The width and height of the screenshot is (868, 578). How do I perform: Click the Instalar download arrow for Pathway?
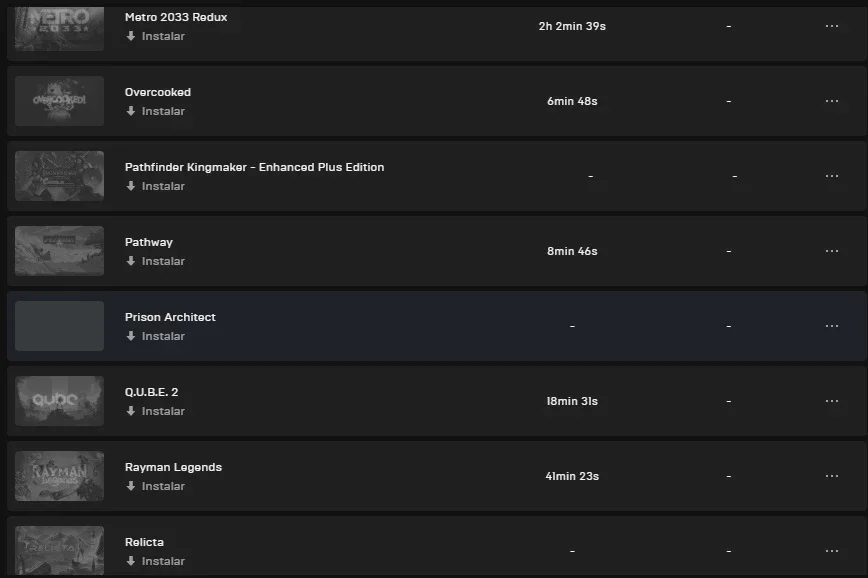point(131,261)
